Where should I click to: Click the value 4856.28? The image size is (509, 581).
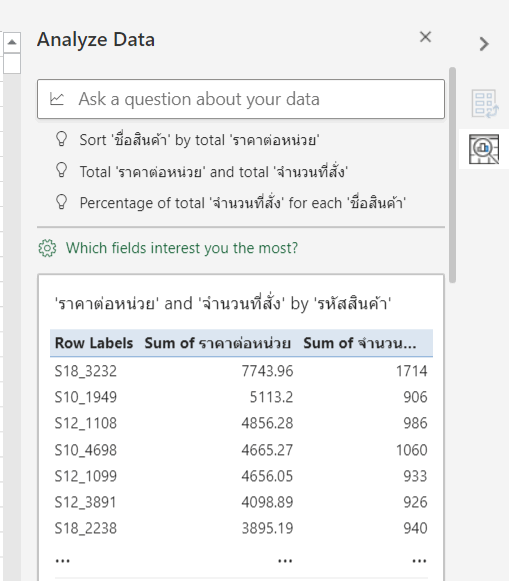pos(267,423)
